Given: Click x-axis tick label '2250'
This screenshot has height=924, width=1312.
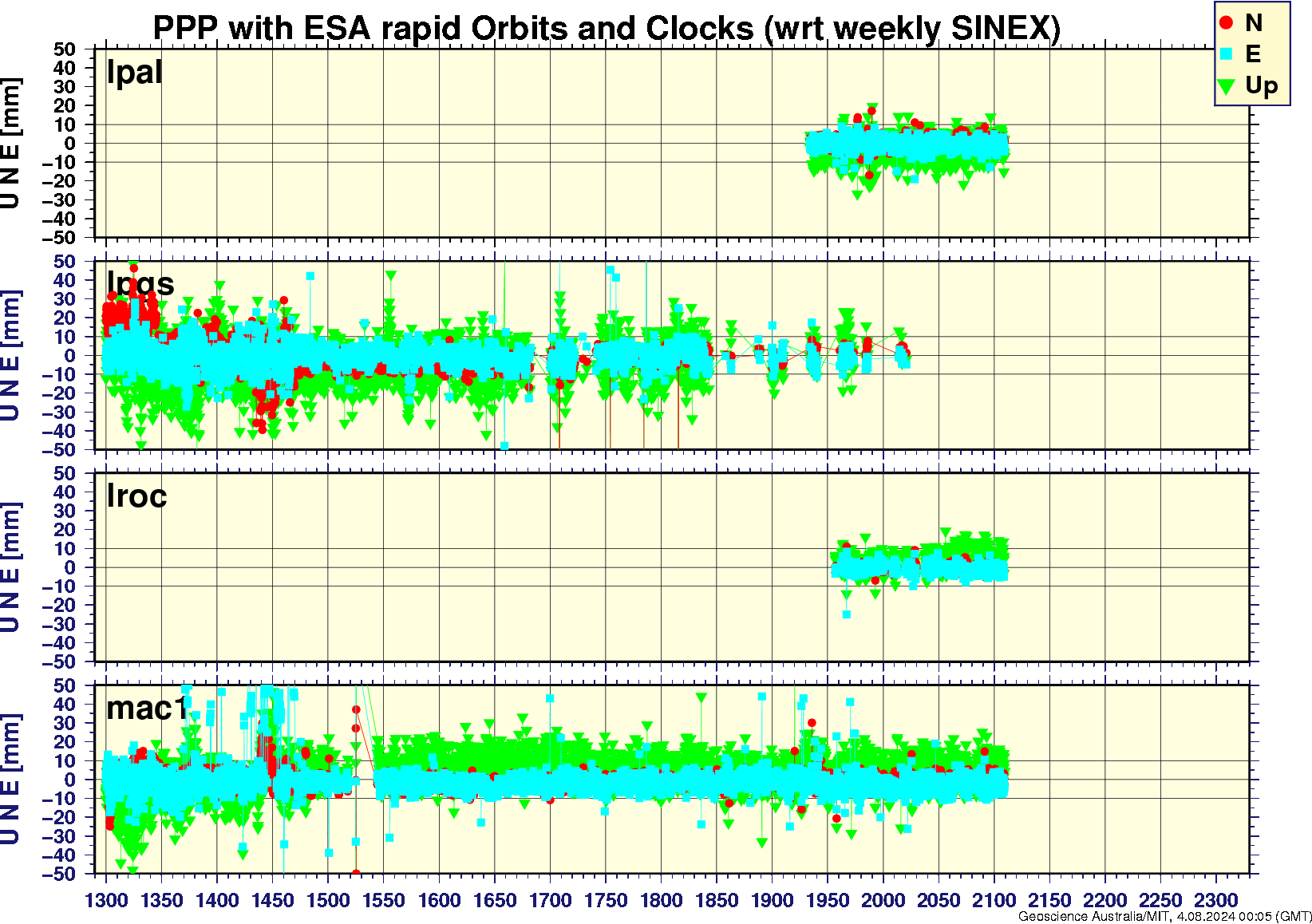Looking at the screenshot, I should tap(1161, 901).
